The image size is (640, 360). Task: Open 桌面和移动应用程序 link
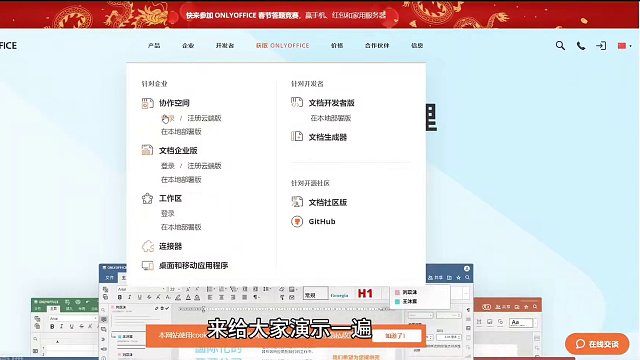click(193, 265)
